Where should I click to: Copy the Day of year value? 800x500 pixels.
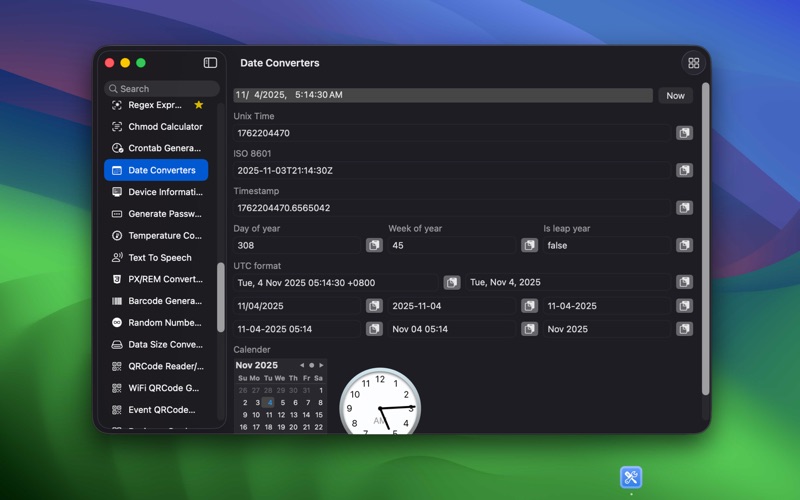[x=374, y=245]
